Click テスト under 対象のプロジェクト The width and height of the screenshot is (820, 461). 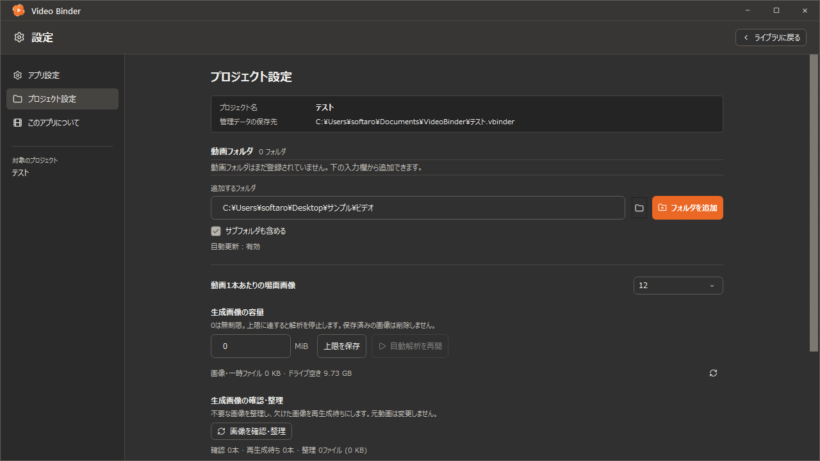[x=21, y=172]
